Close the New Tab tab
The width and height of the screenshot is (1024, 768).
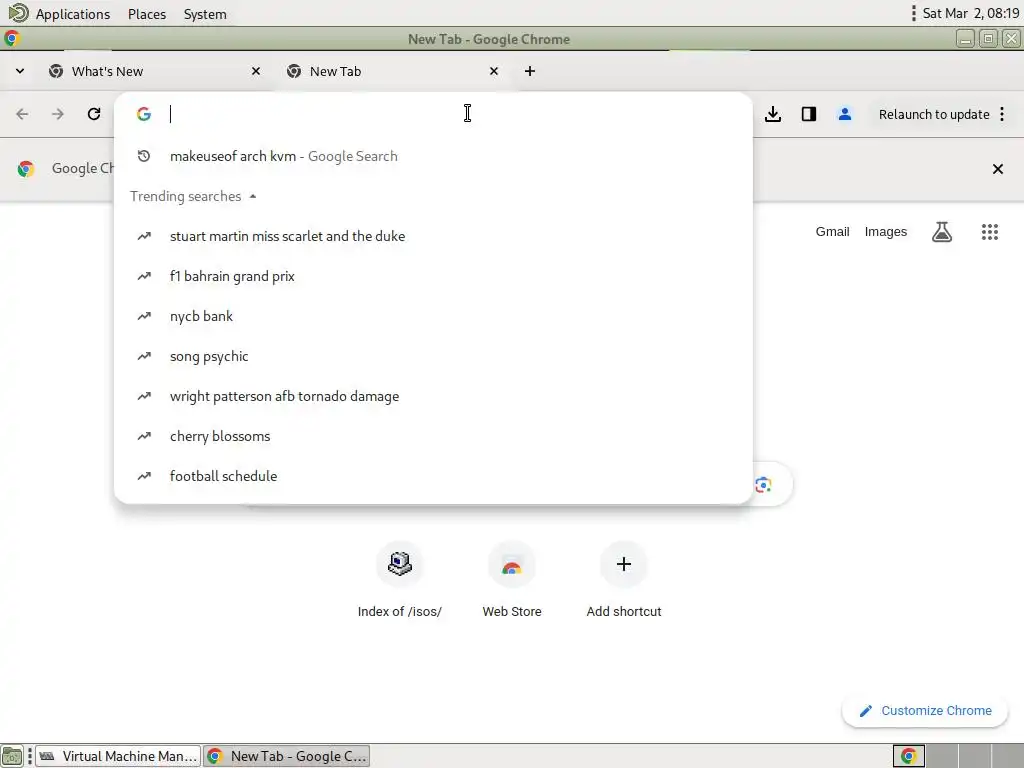(494, 71)
